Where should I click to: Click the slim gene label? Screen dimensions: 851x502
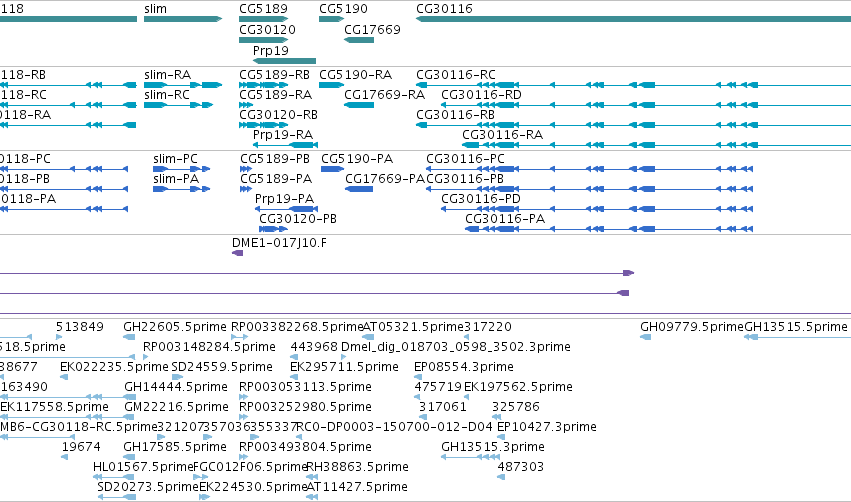click(155, 9)
